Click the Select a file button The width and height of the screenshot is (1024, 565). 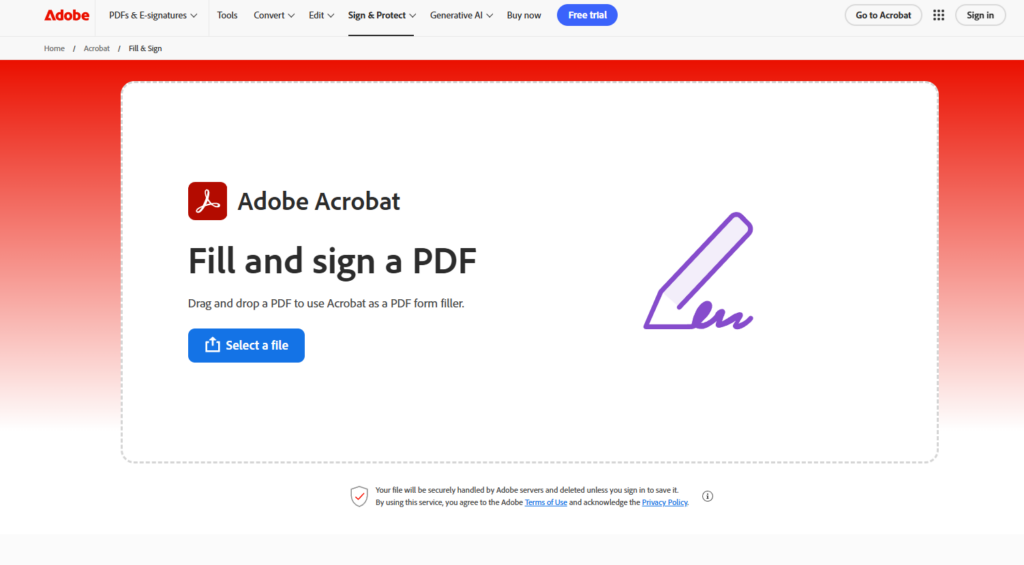tap(246, 345)
